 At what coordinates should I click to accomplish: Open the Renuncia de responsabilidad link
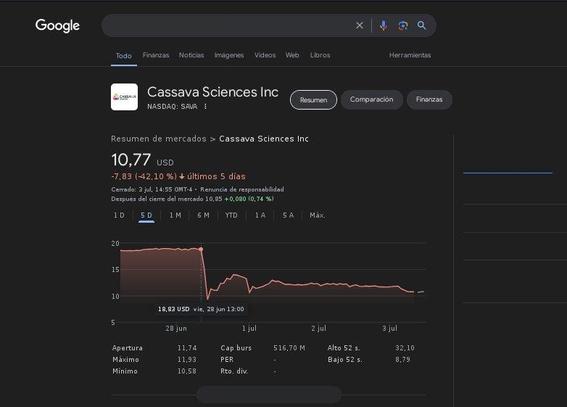tap(242, 189)
